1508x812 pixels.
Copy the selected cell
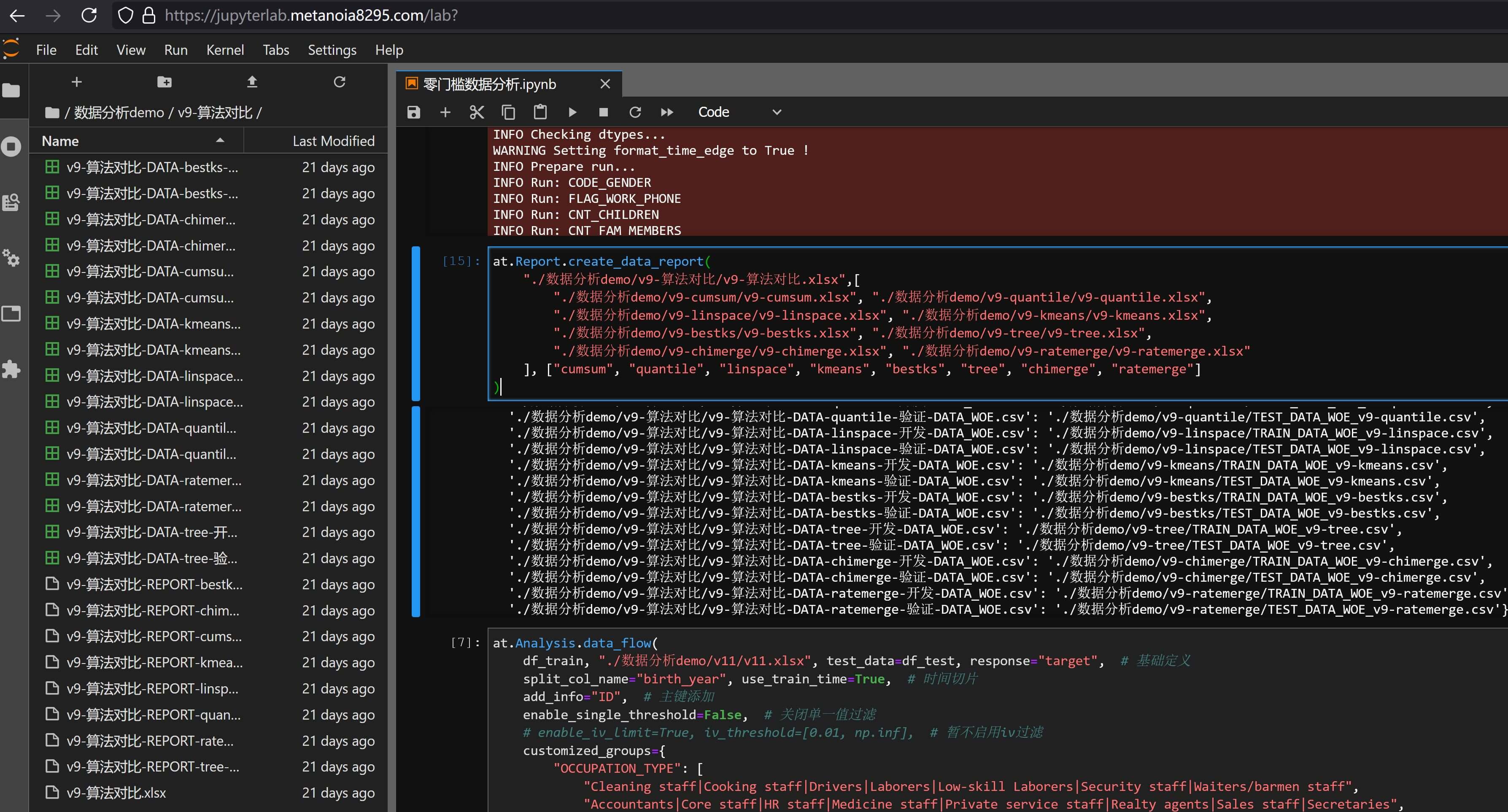point(508,112)
